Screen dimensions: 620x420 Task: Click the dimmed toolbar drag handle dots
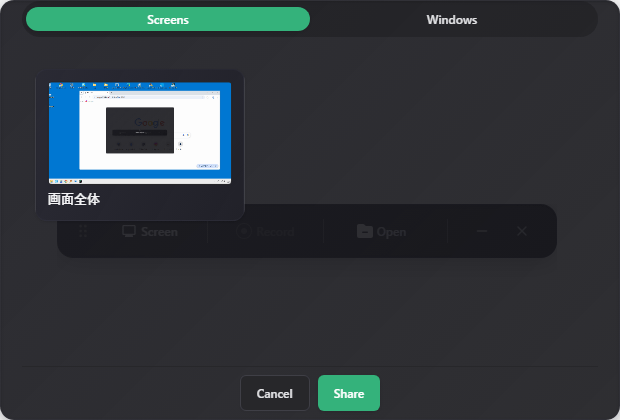point(83,231)
